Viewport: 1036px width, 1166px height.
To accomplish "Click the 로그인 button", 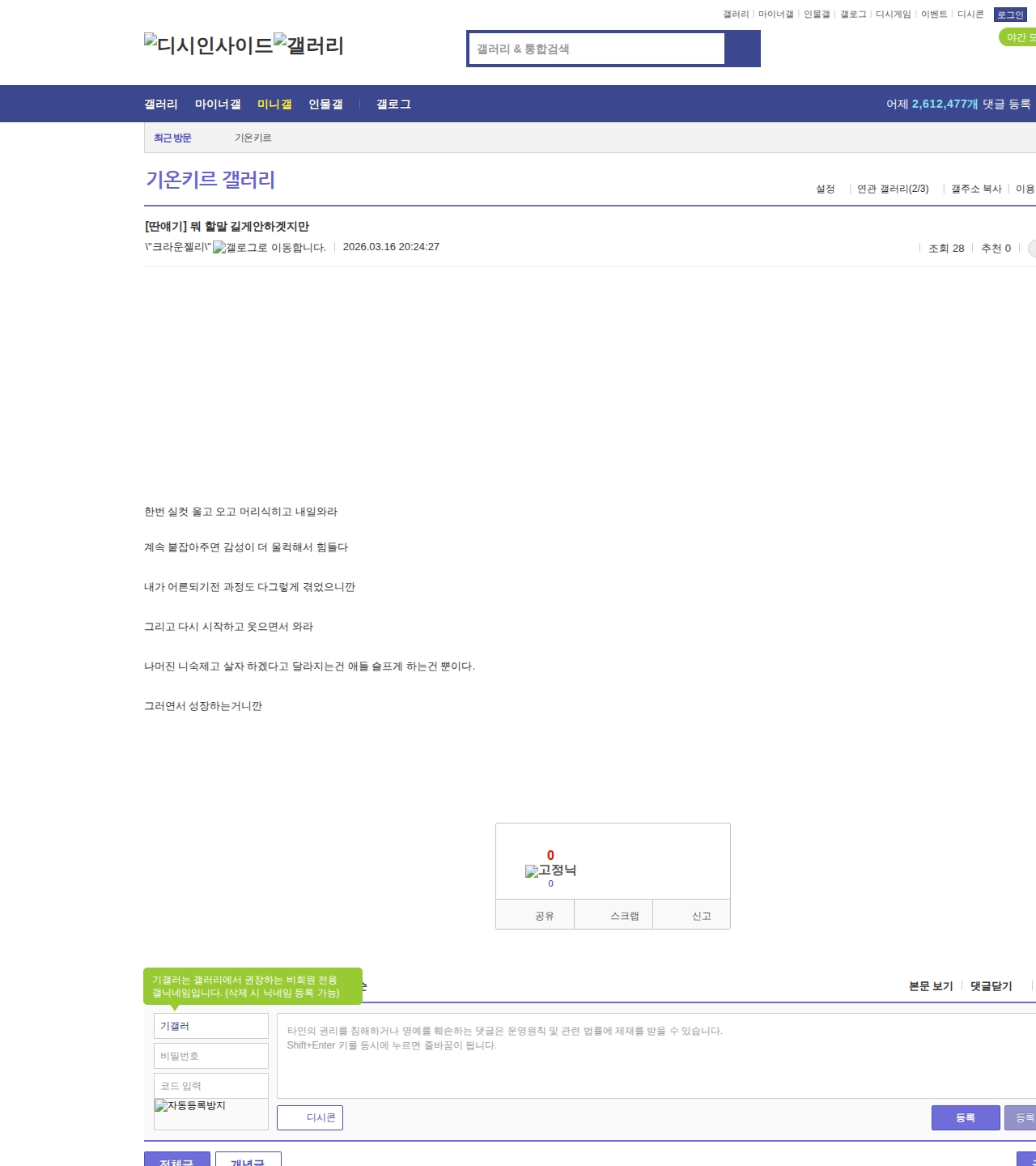I will click(1009, 15).
